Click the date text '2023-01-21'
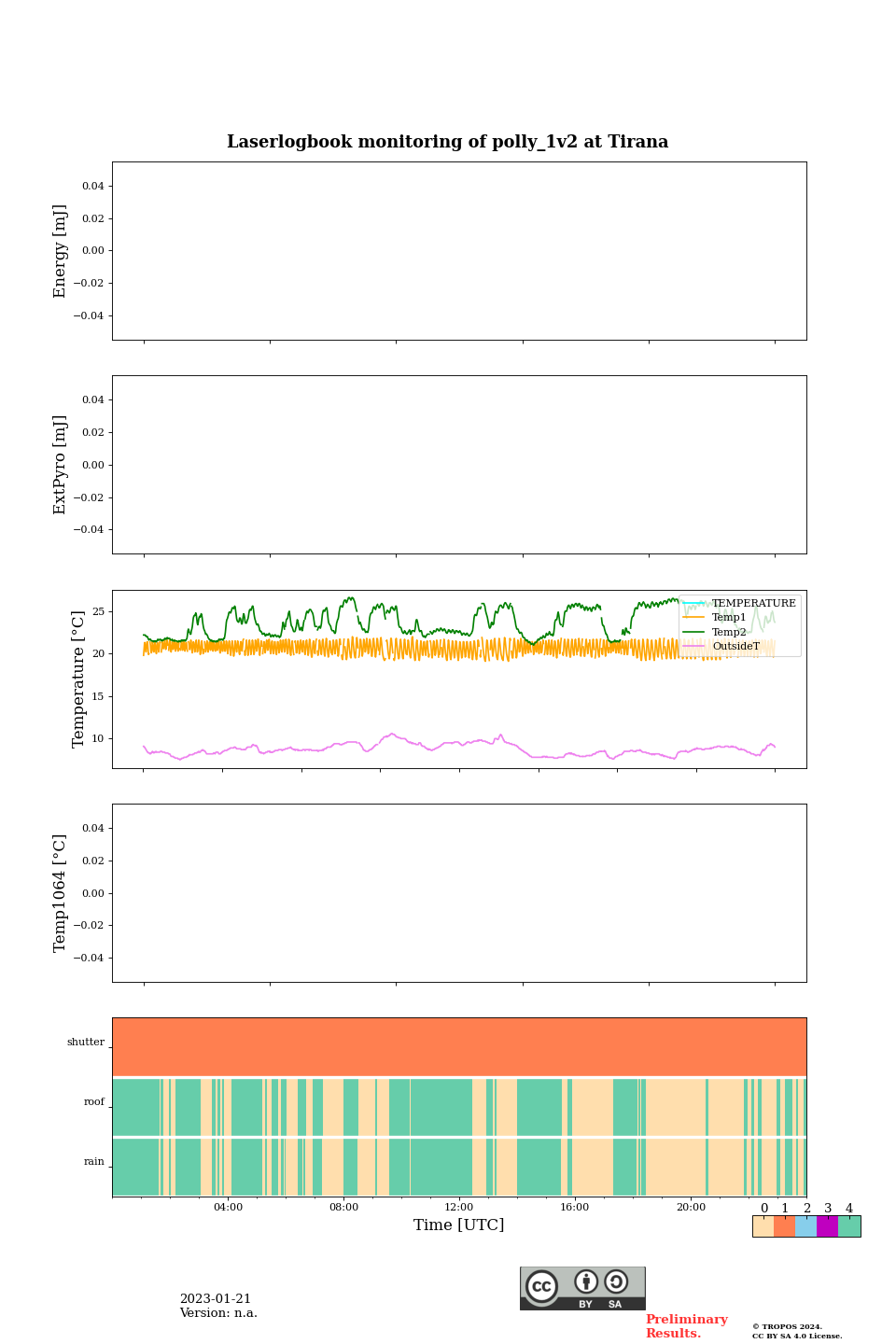 click(x=216, y=1299)
